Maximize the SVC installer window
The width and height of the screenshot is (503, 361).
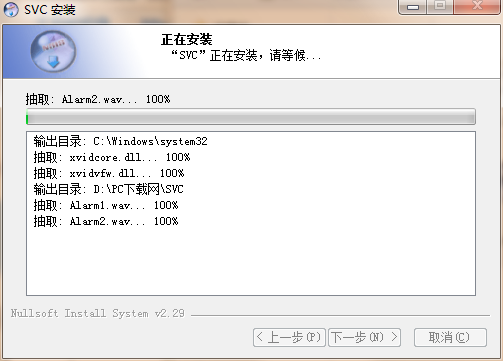(440, 7)
